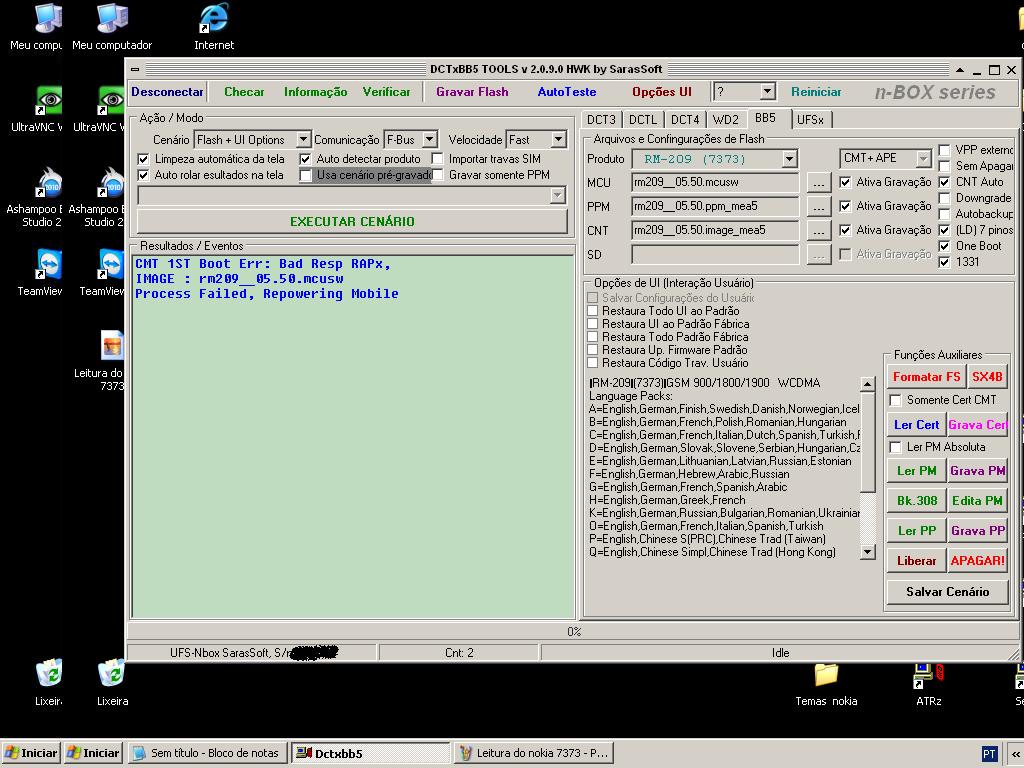
Task: Enable Ler PM Absoluta checkbox
Action: click(x=896, y=447)
